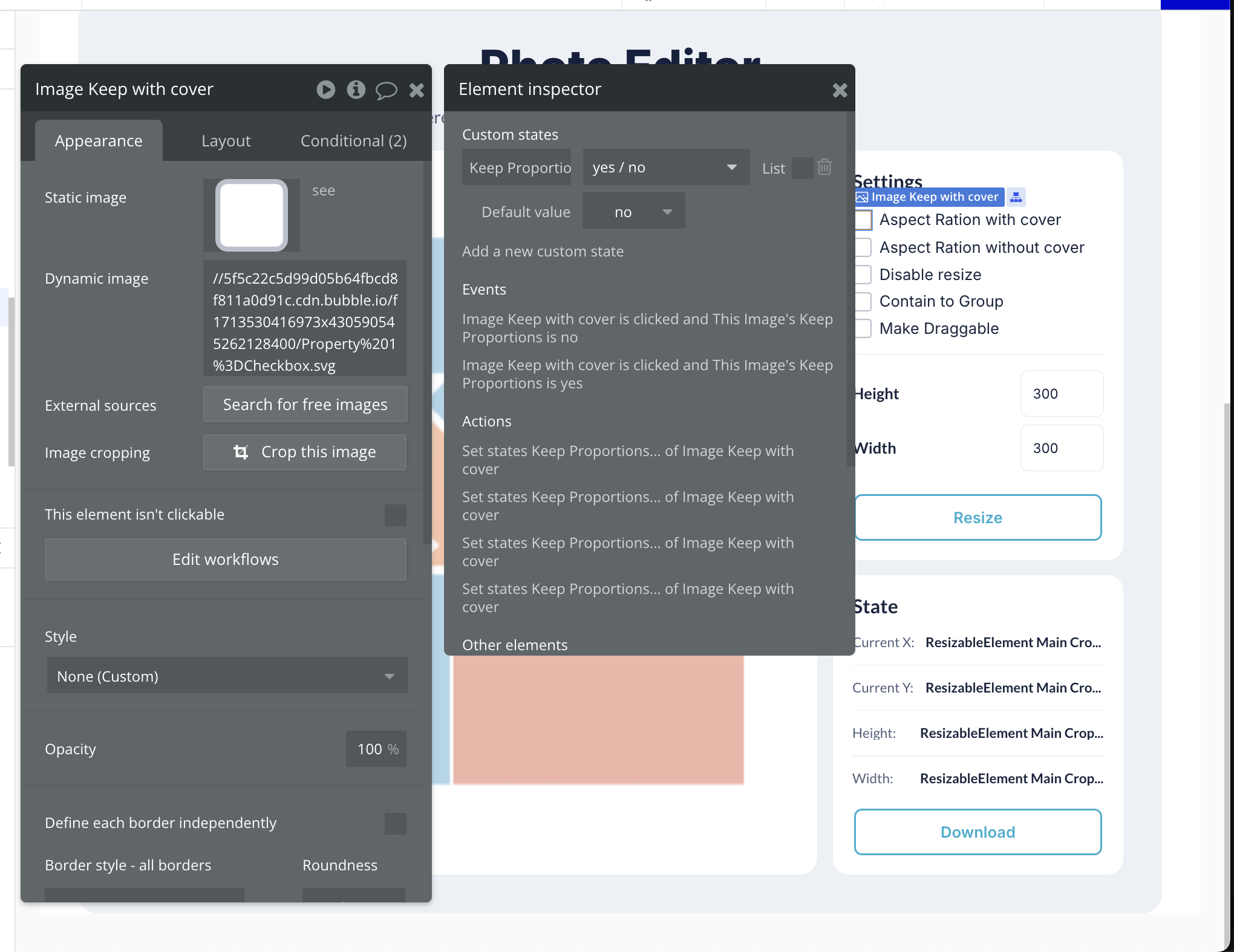
Task: Switch to the Layout tab
Action: (x=226, y=141)
